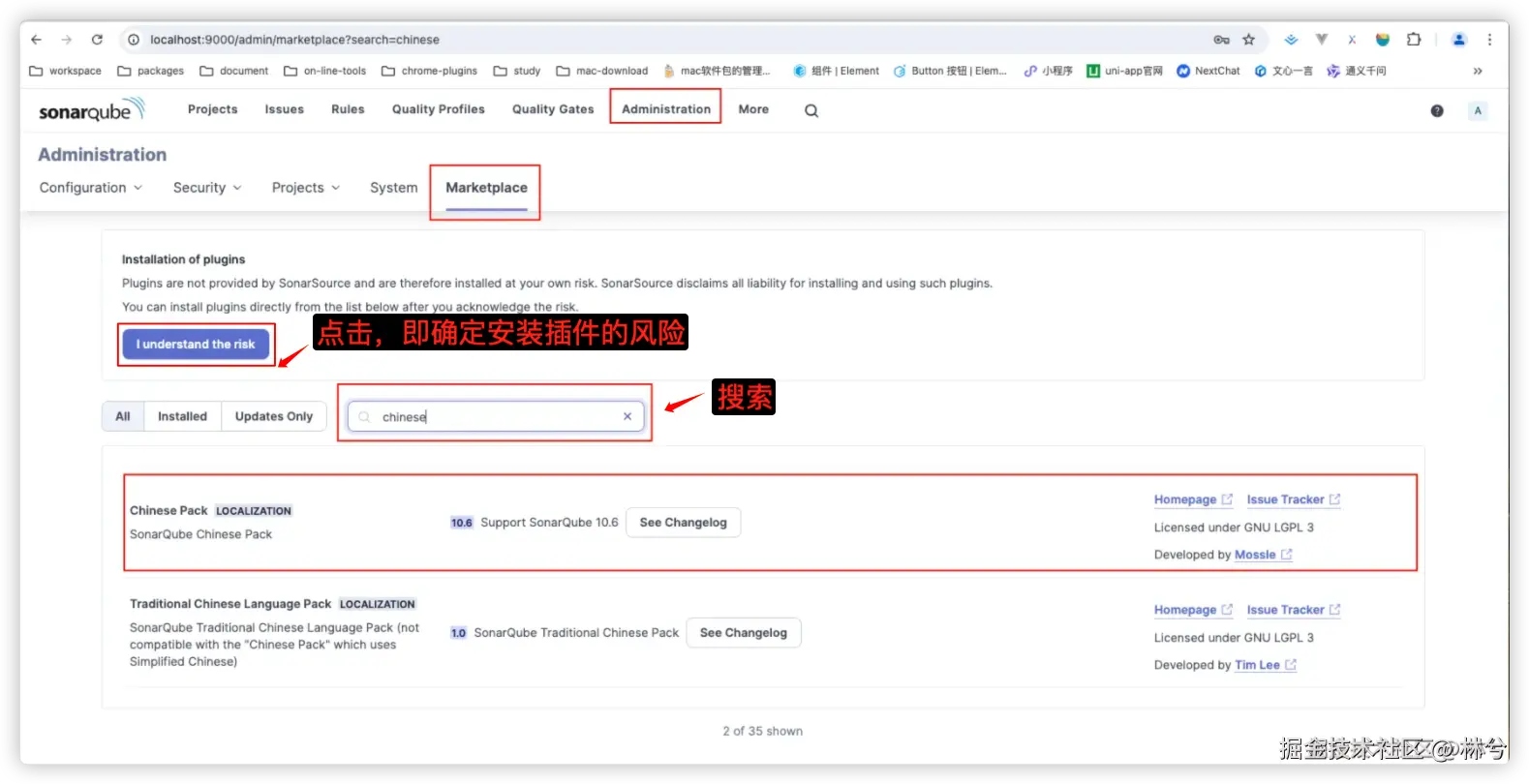Open Traditional Chinese Pack Homepage link
This screenshot has width=1529, height=784.
(x=1193, y=610)
